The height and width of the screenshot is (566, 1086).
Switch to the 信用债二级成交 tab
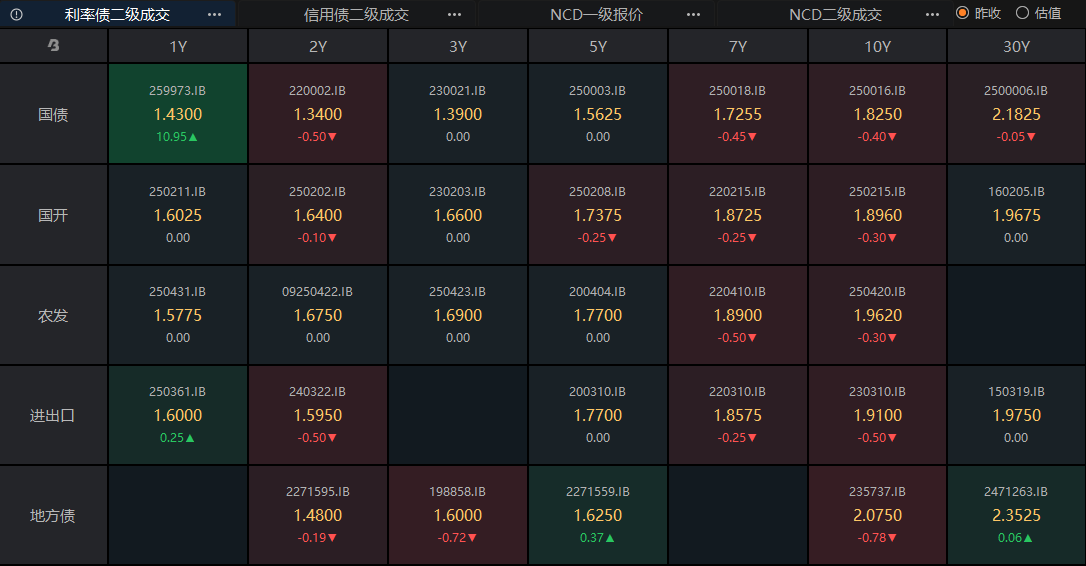pyautogui.click(x=356, y=15)
